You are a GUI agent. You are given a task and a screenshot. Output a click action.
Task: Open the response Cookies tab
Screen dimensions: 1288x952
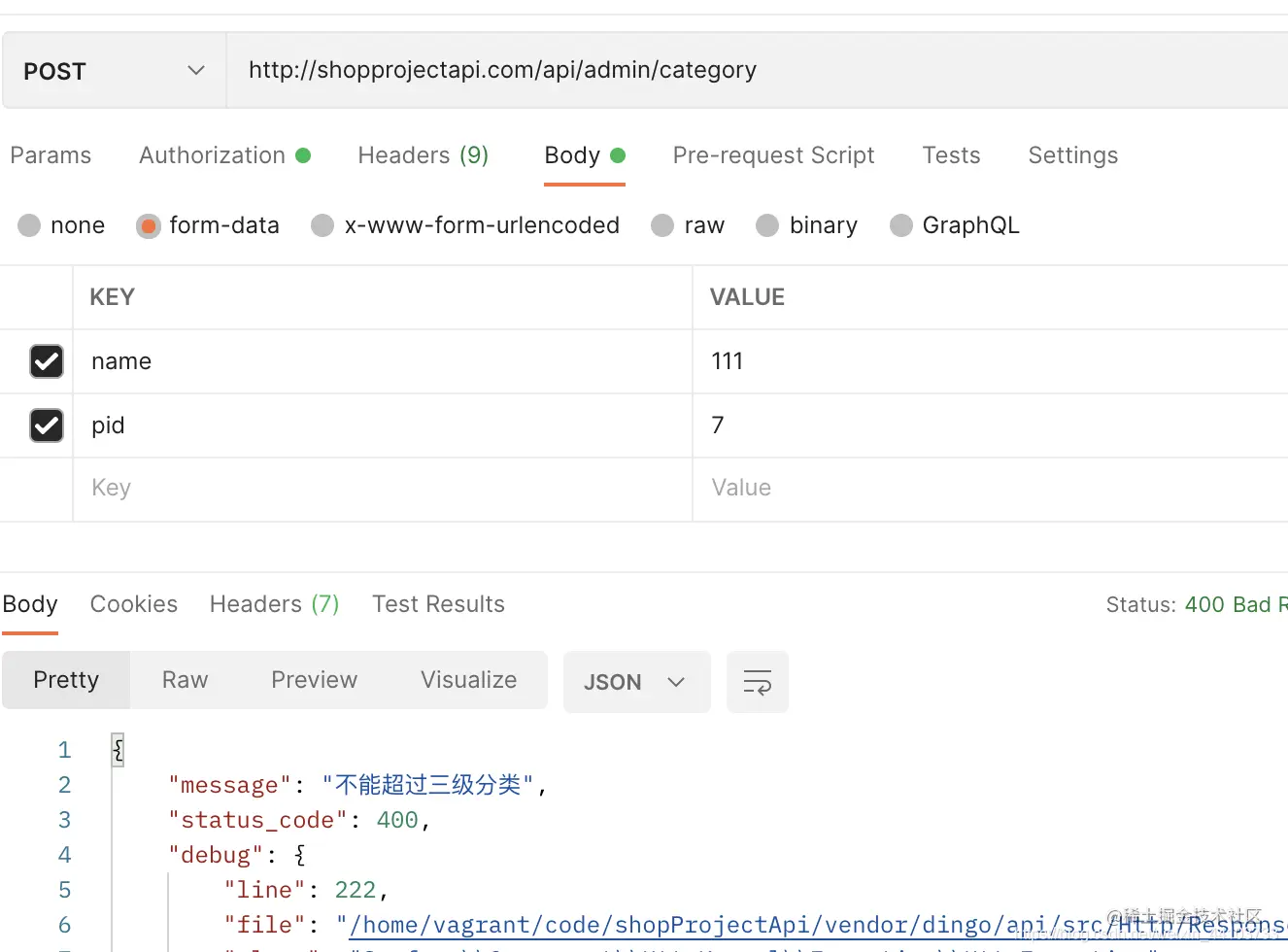tap(134, 604)
